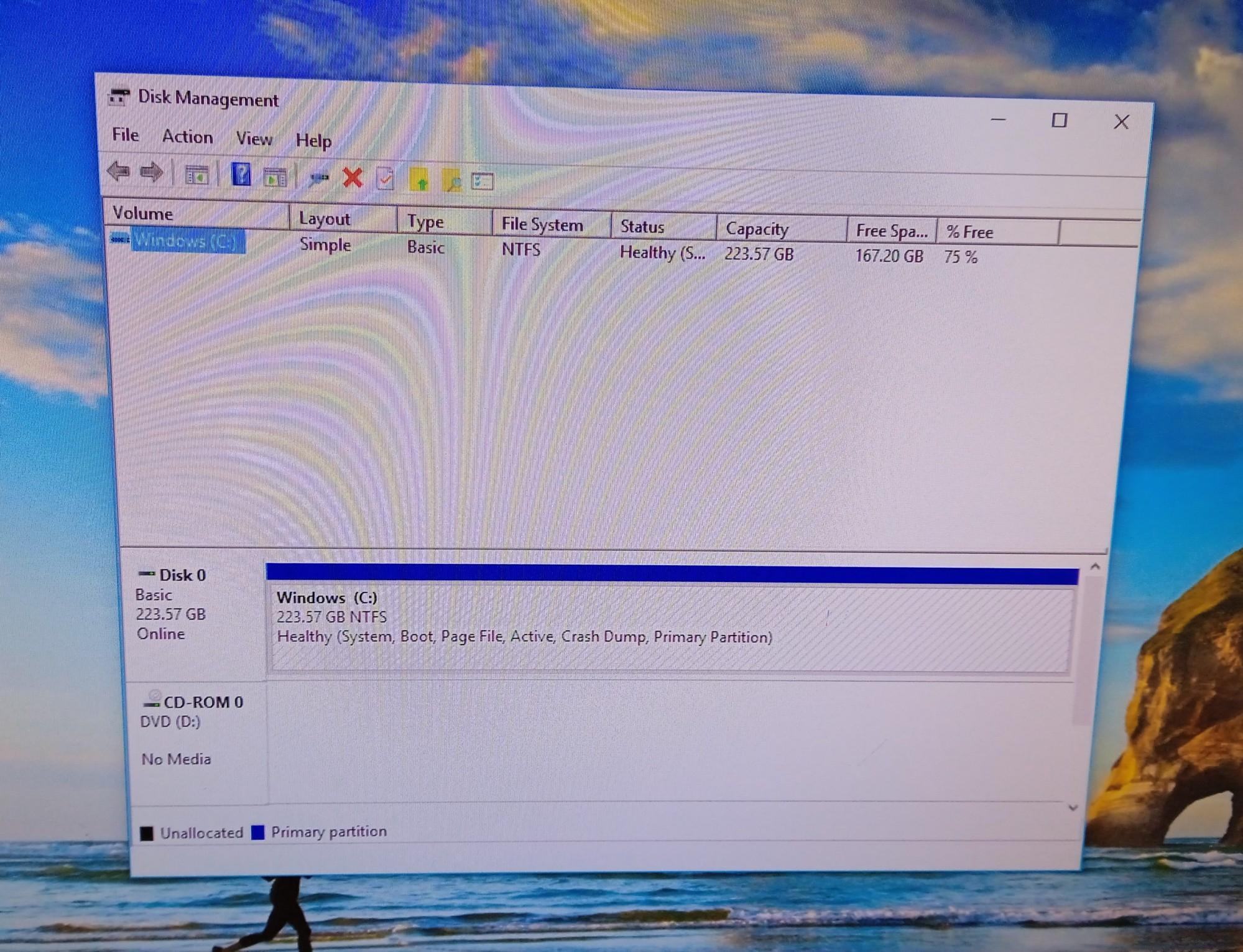The image size is (1243, 952).
Task: Minimize the Disk Management window
Action: [x=998, y=119]
